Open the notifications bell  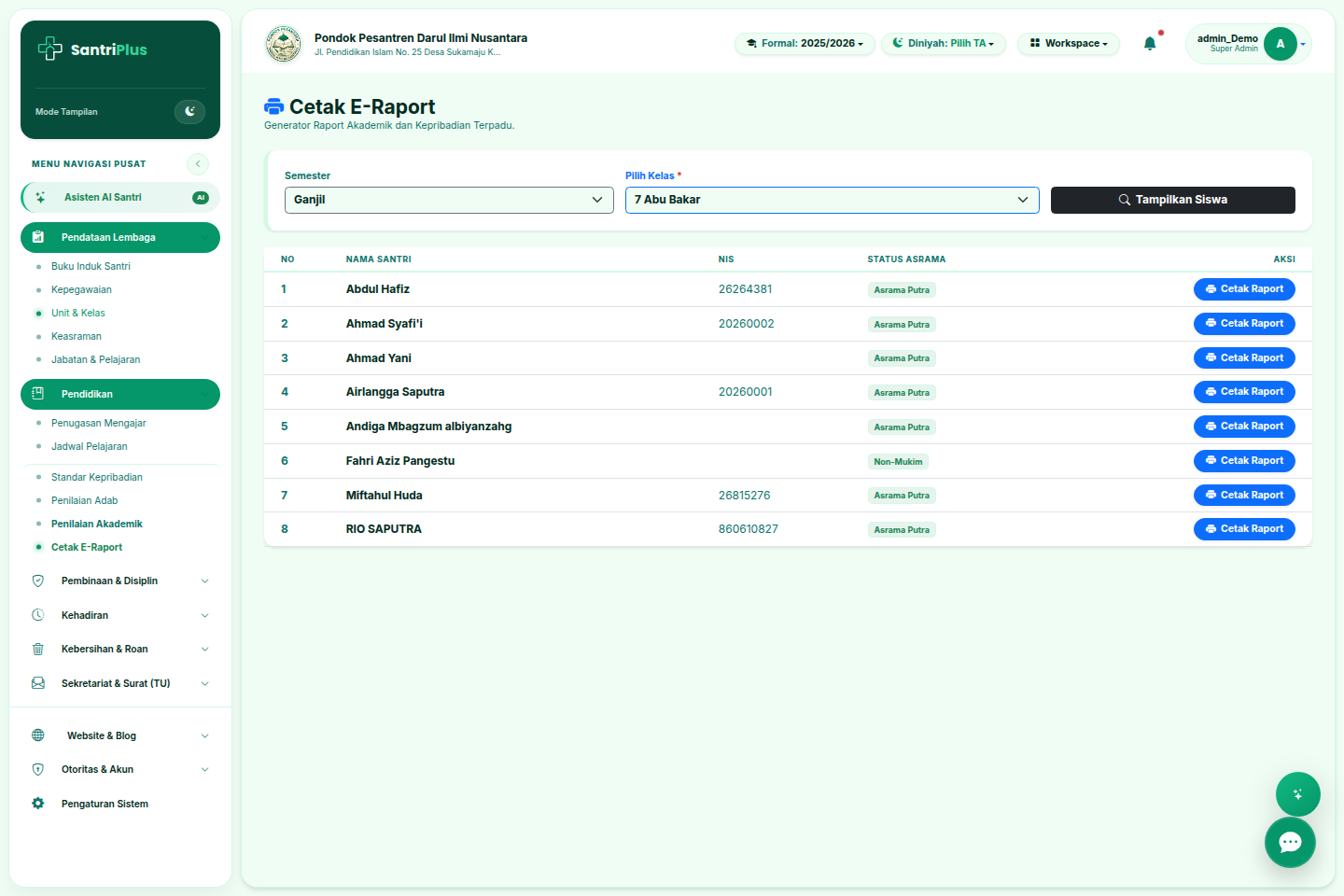(x=1150, y=43)
